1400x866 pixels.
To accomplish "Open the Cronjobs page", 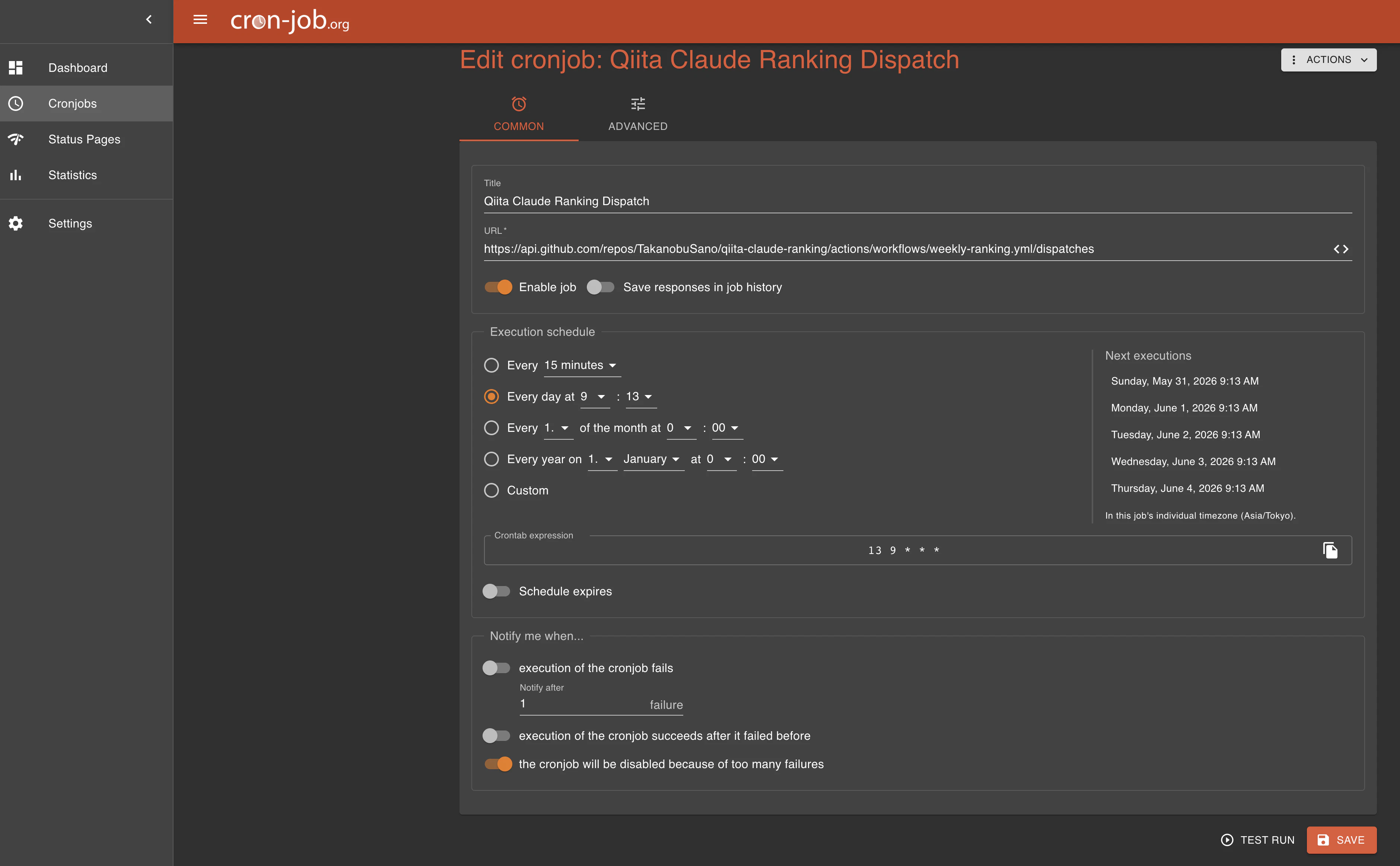I will click(x=86, y=104).
